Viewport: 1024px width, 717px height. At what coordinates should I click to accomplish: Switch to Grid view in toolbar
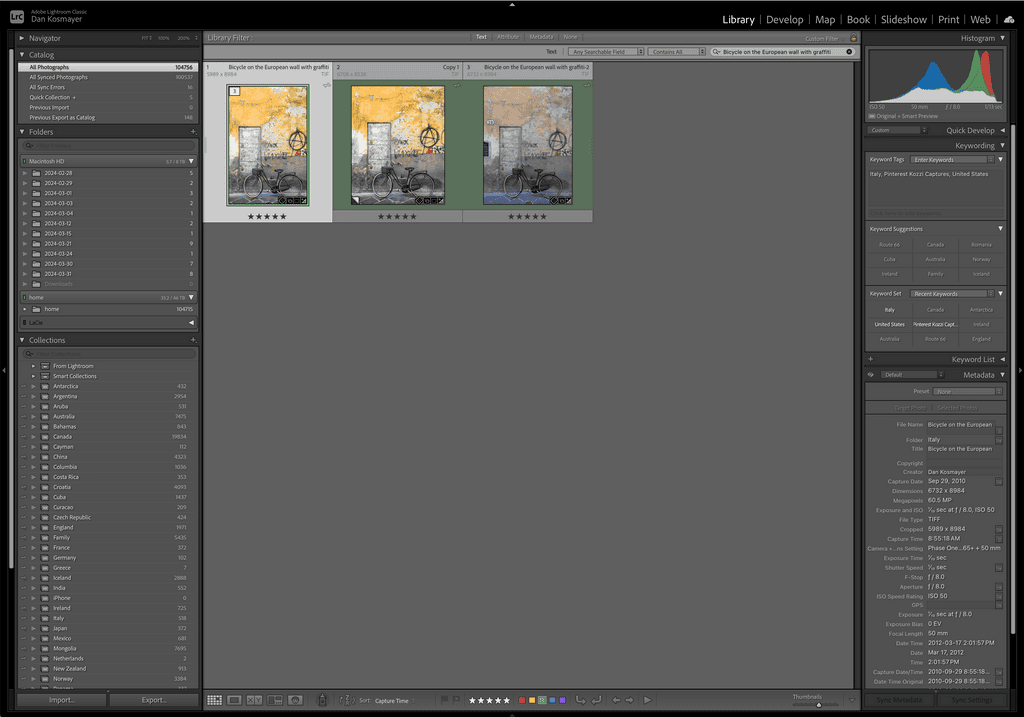[214, 700]
